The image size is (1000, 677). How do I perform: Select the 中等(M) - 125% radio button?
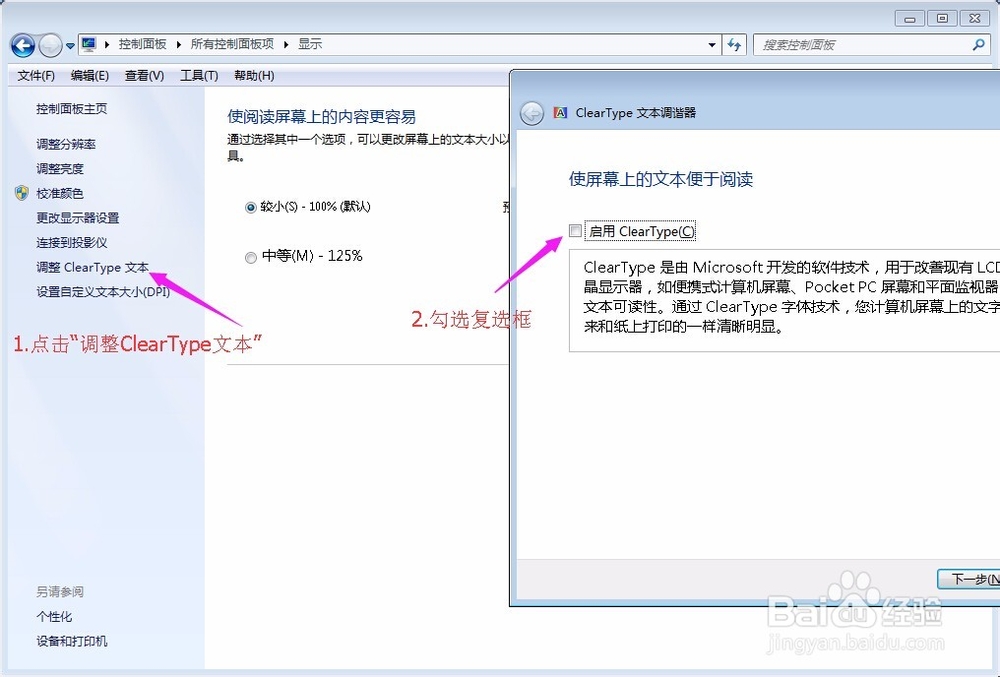point(250,257)
